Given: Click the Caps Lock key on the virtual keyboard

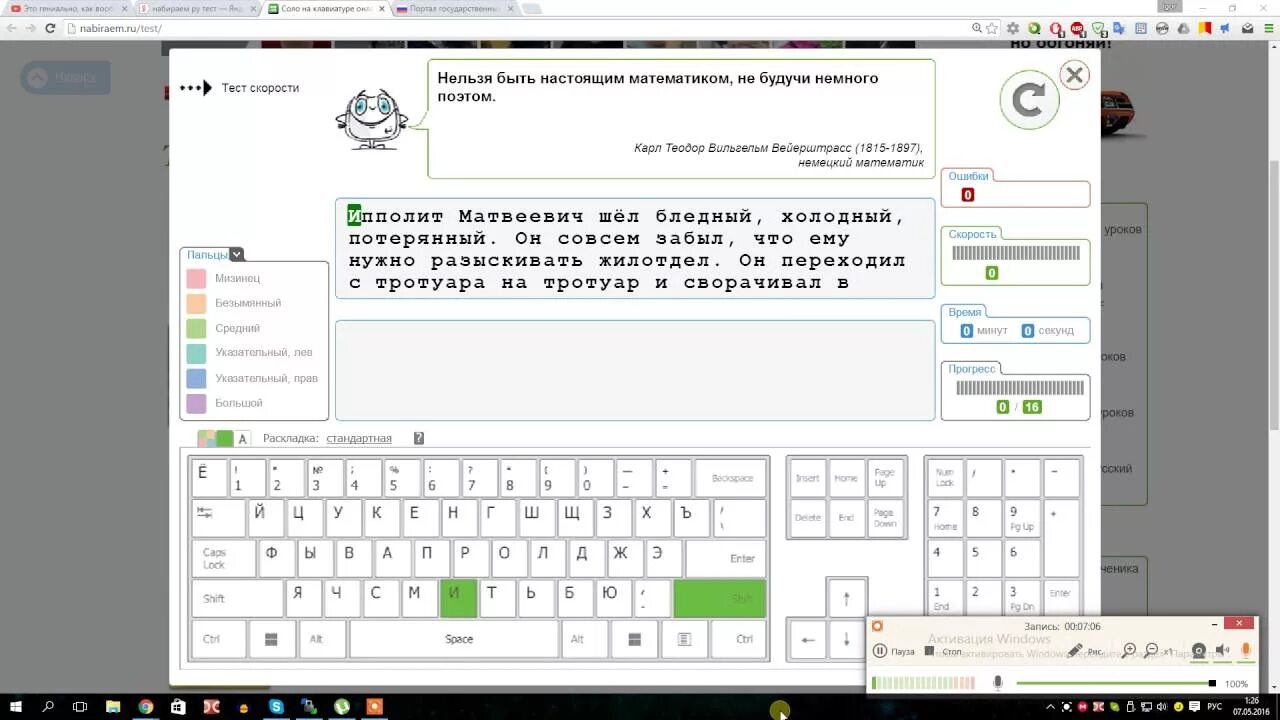Looking at the screenshot, I should 224,558.
